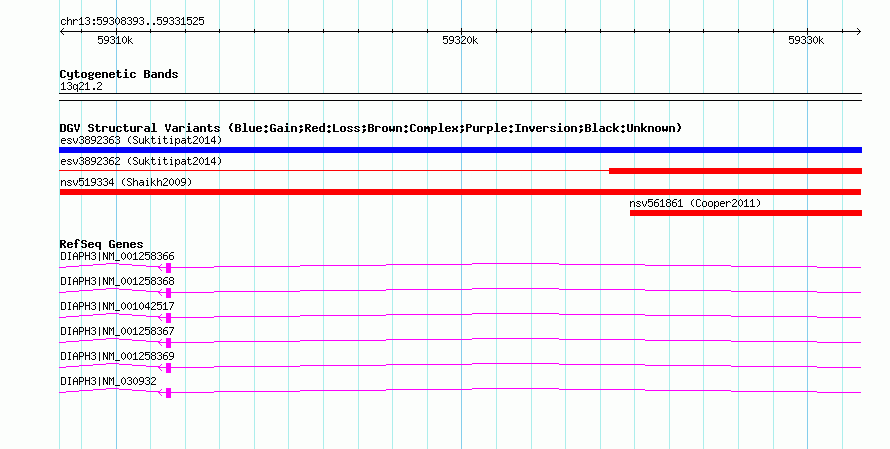The image size is (890, 449).
Task: Click the black cytogenetic band 13q21.2 bar
Action: [x=460, y=97]
